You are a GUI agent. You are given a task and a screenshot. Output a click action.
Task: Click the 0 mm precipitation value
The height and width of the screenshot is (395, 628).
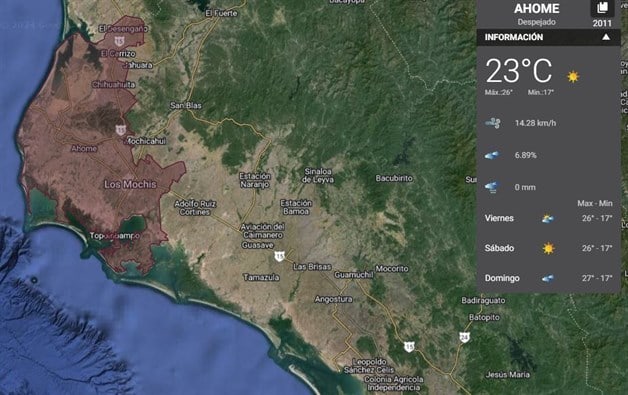(x=525, y=187)
